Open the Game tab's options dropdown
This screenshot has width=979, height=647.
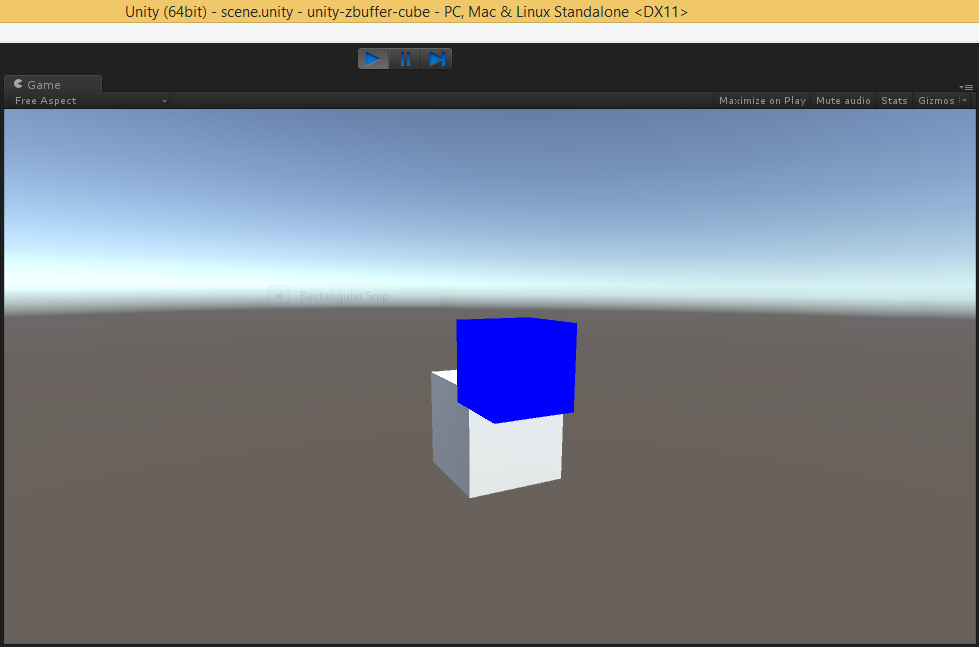966,86
